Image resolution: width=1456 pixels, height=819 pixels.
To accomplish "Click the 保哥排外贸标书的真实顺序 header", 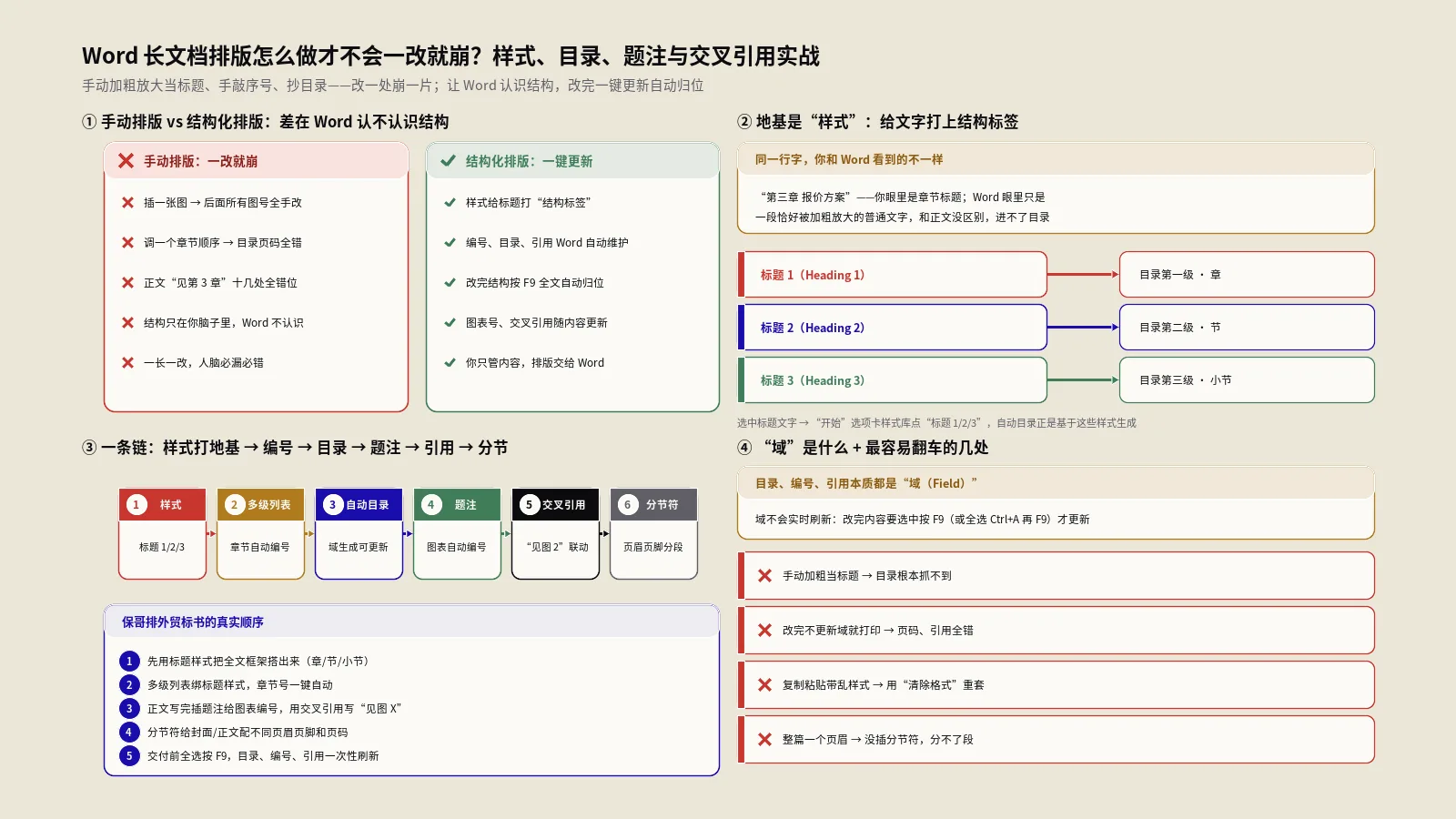I will [x=193, y=622].
